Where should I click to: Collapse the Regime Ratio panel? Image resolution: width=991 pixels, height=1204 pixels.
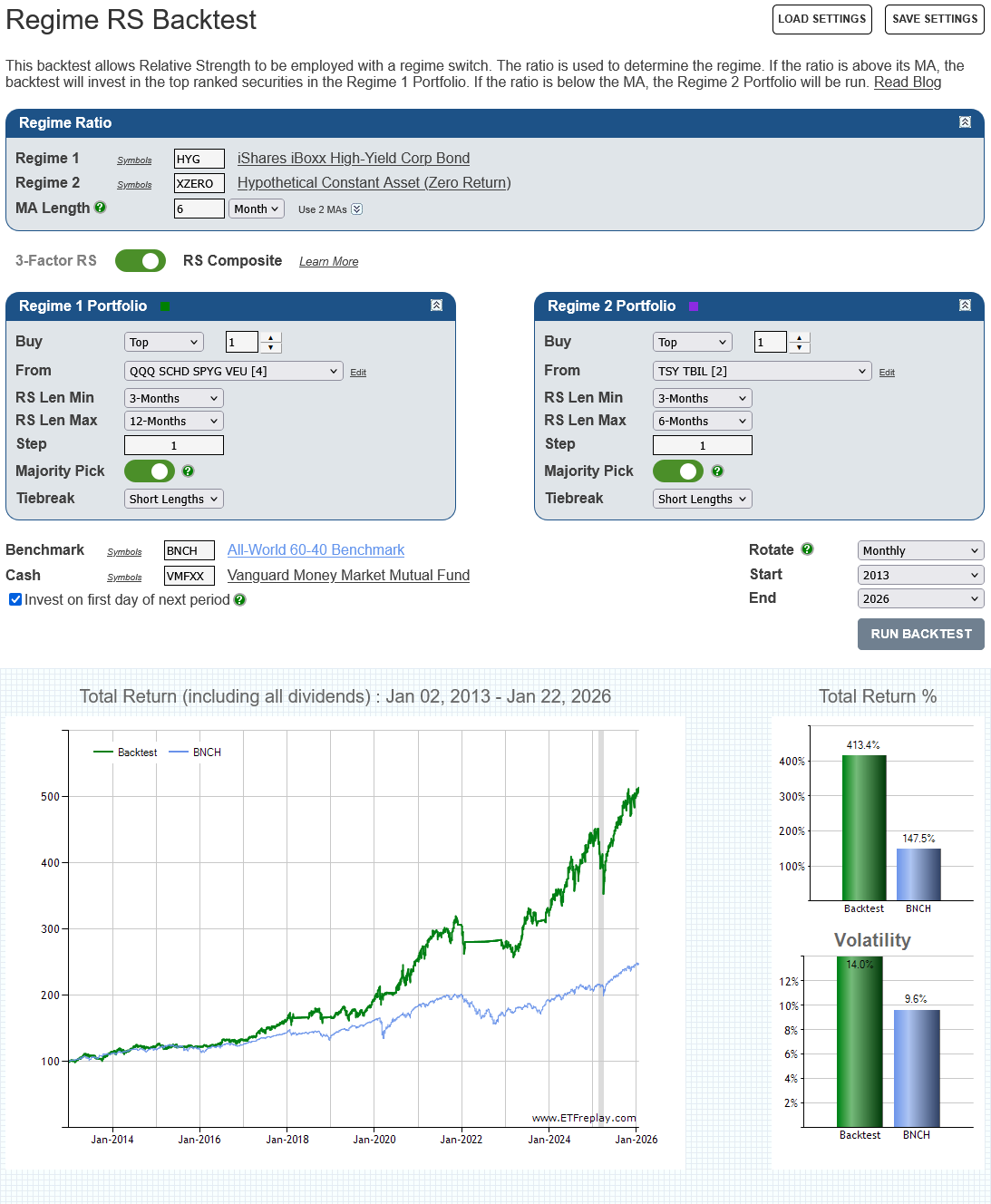tap(965, 122)
